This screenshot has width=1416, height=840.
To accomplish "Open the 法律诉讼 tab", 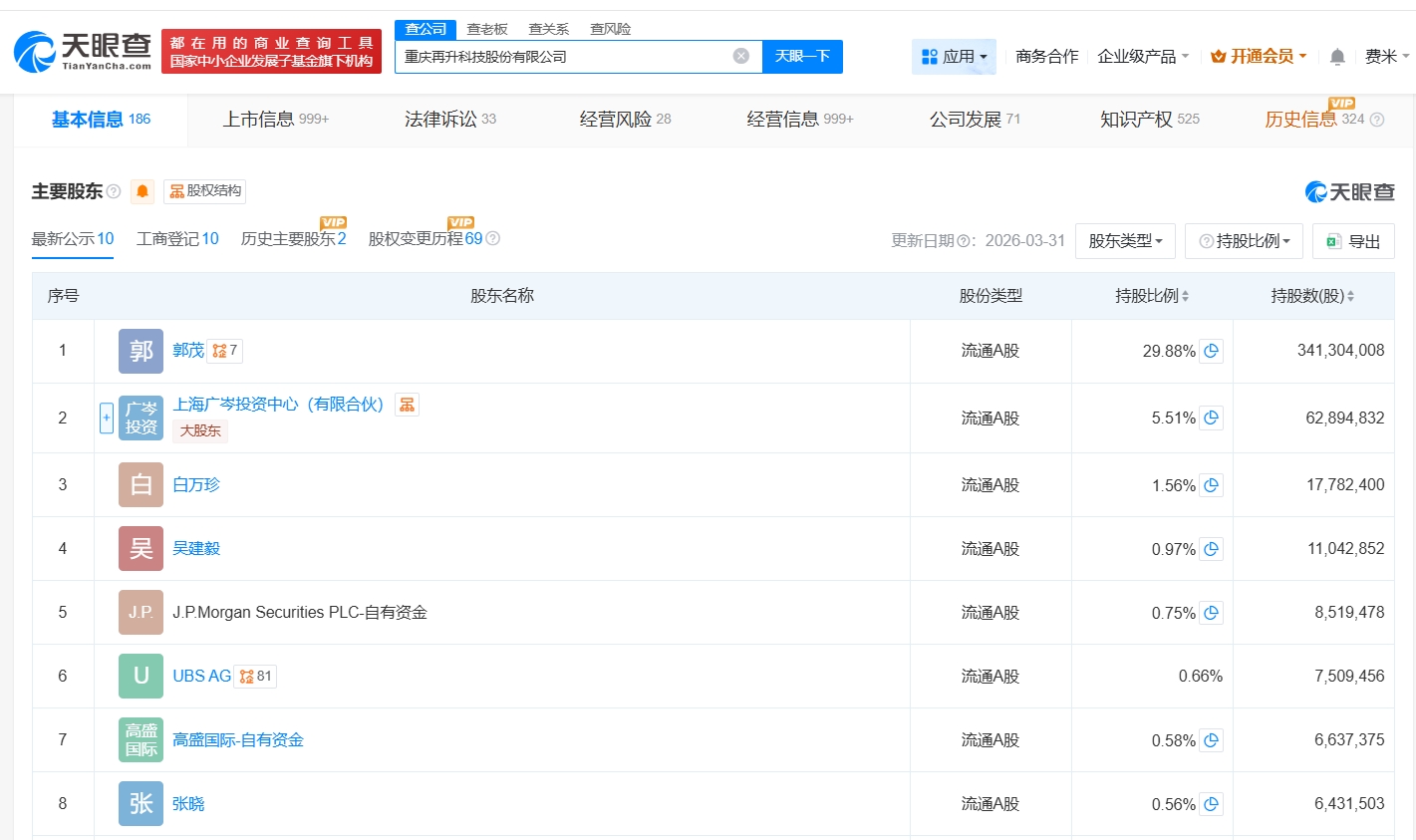I will (450, 120).
